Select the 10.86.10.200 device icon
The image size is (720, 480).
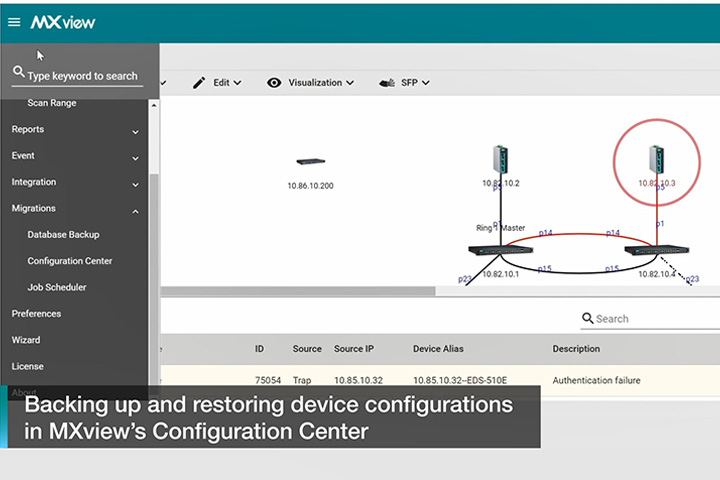tap(310, 162)
